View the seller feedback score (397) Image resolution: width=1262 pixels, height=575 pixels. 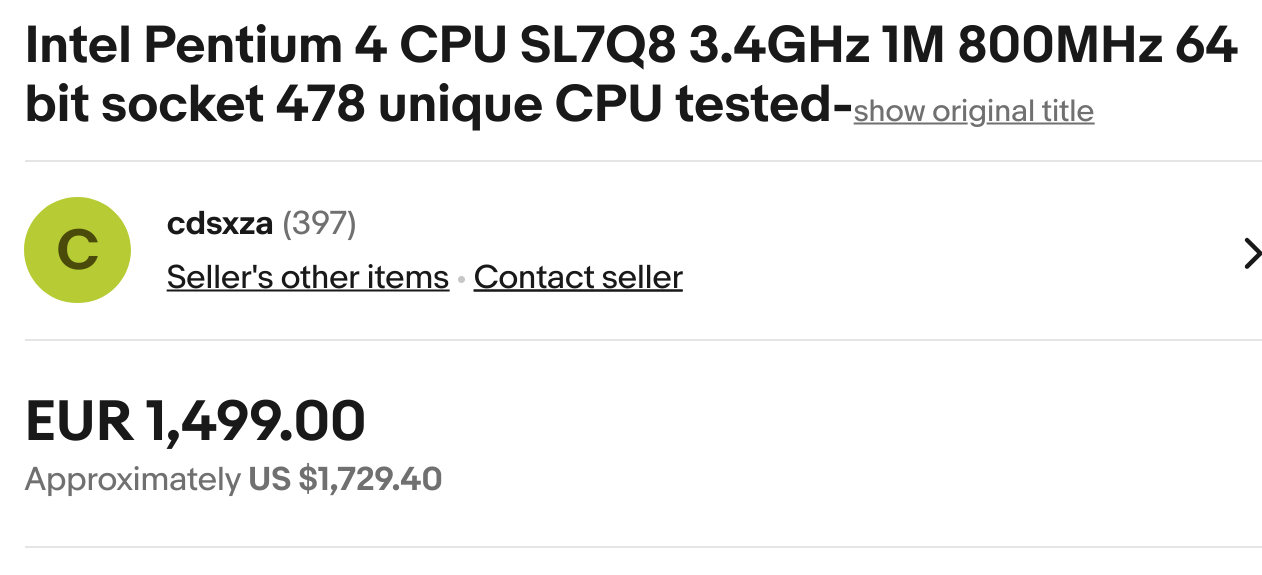tap(319, 223)
